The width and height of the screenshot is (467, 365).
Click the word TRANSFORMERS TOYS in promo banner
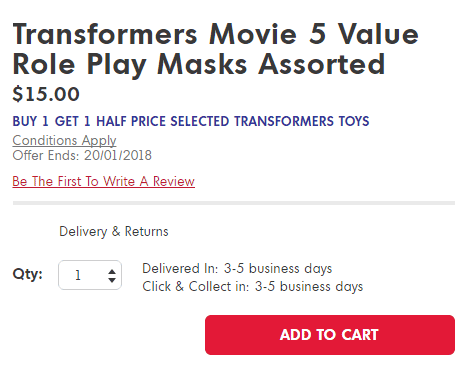click(x=302, y=121)
